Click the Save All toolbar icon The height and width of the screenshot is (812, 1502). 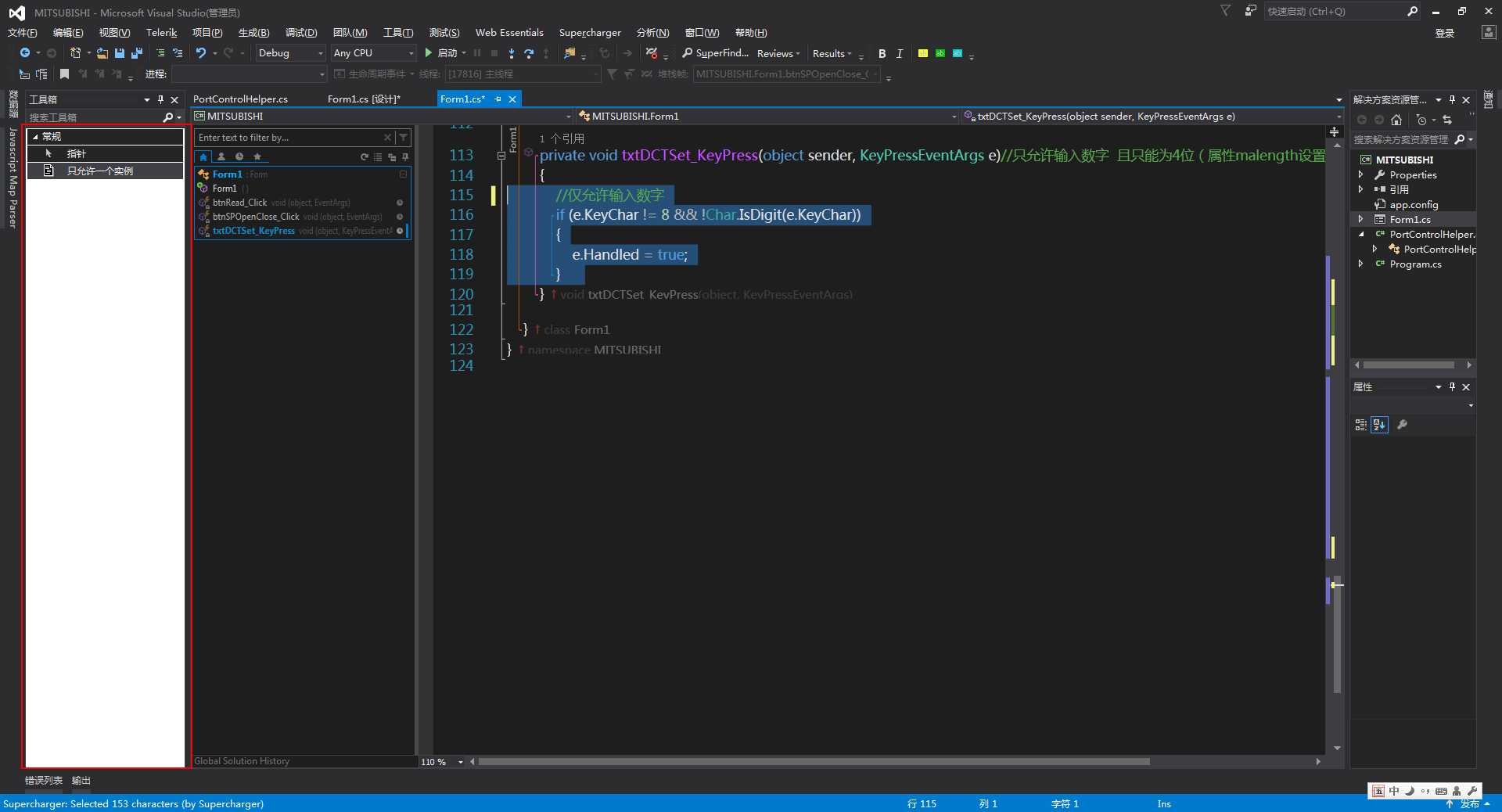pyautogui.click(x=137, y=53)
